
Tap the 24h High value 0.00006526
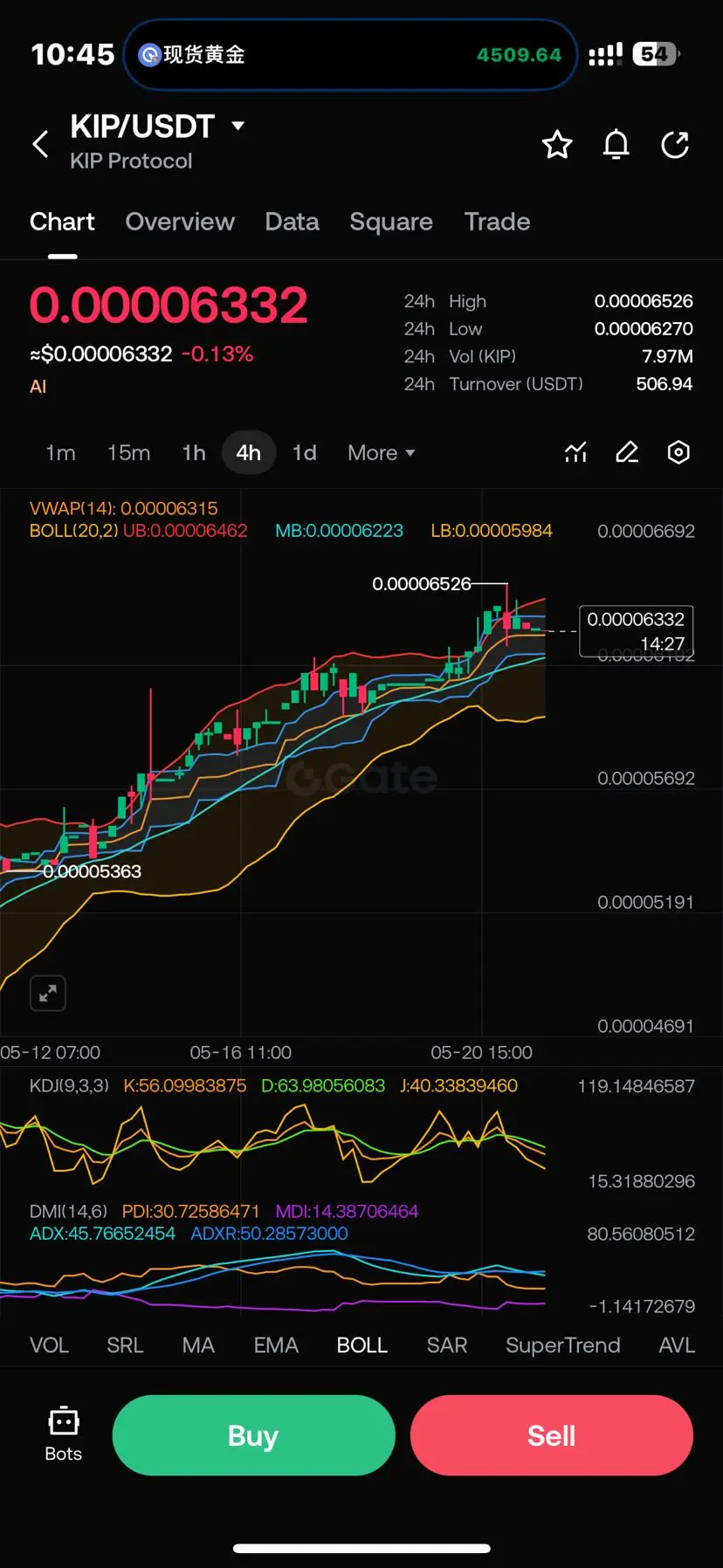(644, 301)
